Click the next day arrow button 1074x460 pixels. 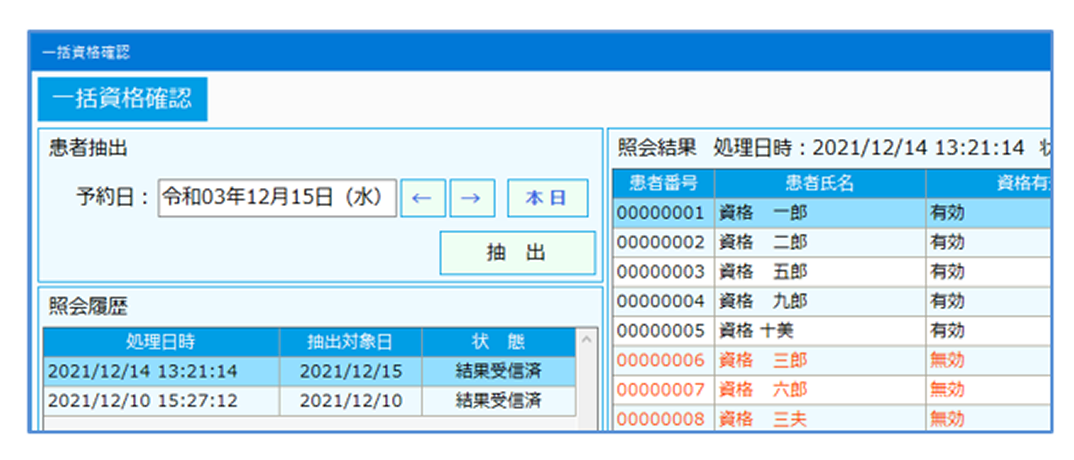tap(473, 199)
